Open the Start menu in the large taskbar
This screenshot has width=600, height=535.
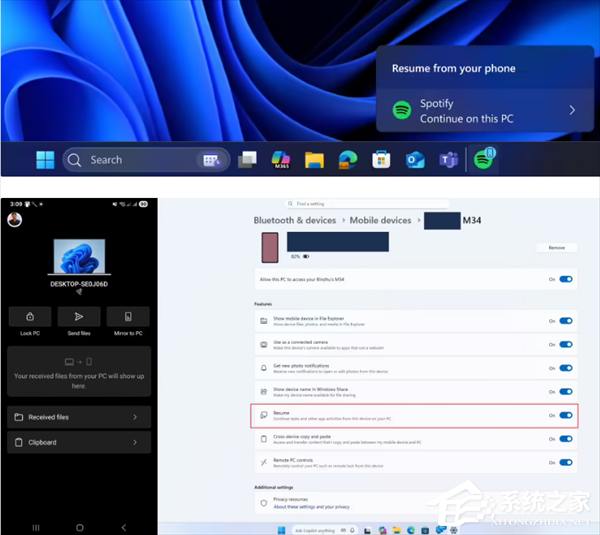coord(45,160)
